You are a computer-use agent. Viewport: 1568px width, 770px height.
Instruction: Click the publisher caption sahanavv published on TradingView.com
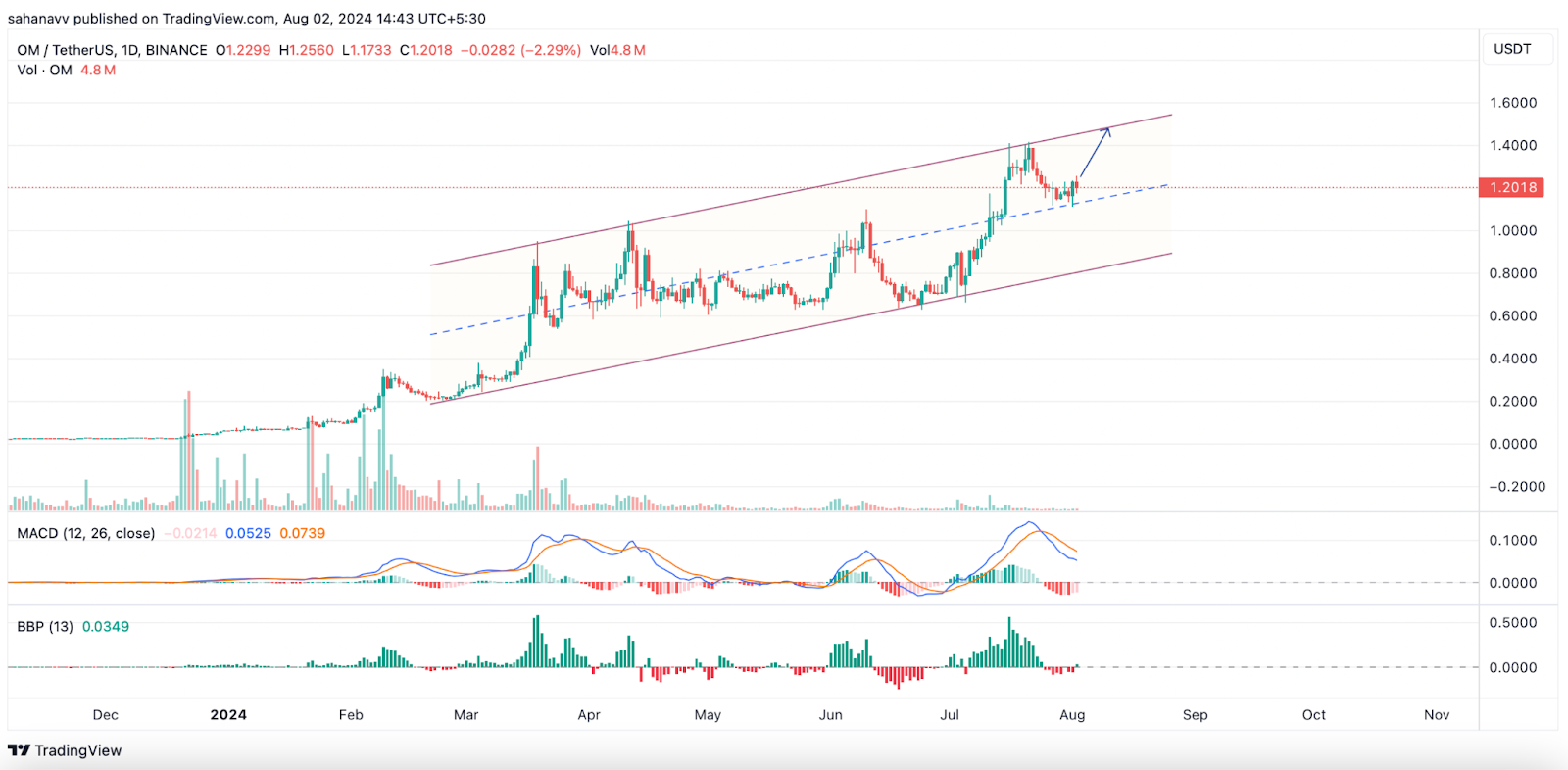click(141, 19)
